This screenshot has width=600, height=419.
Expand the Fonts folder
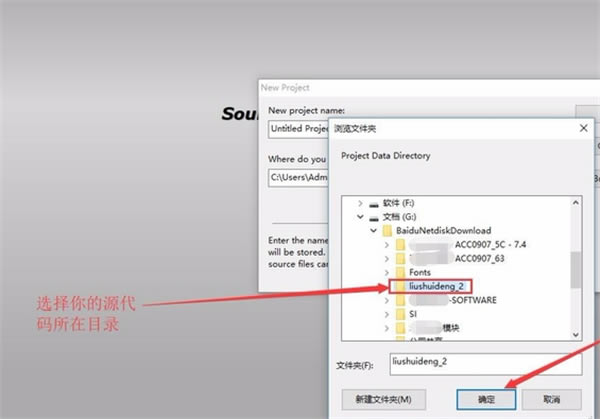coord(386,272)
